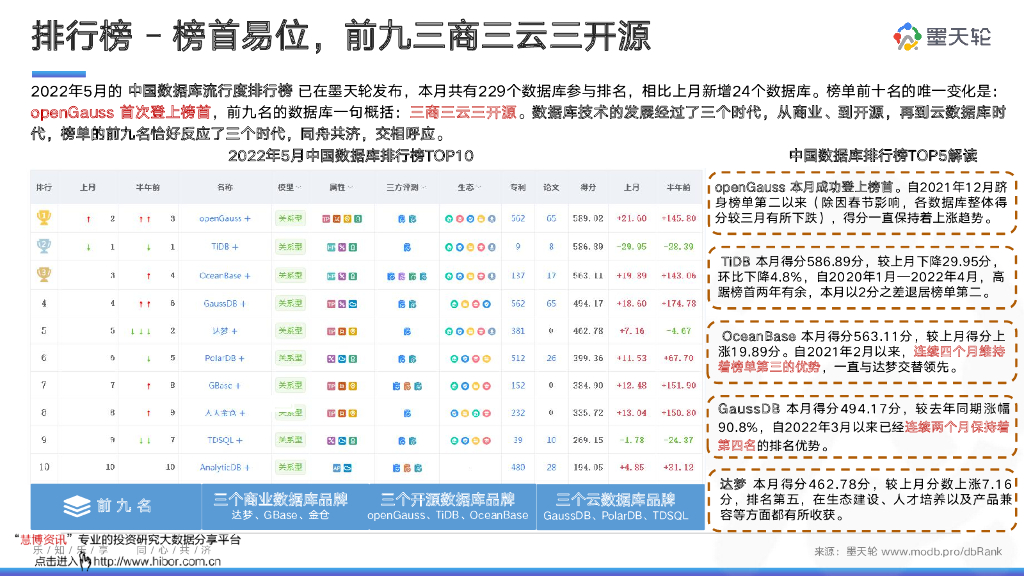Click TiDB score 586.89
The width and height of the screenshot is (1024, 576).
(588, 247)
